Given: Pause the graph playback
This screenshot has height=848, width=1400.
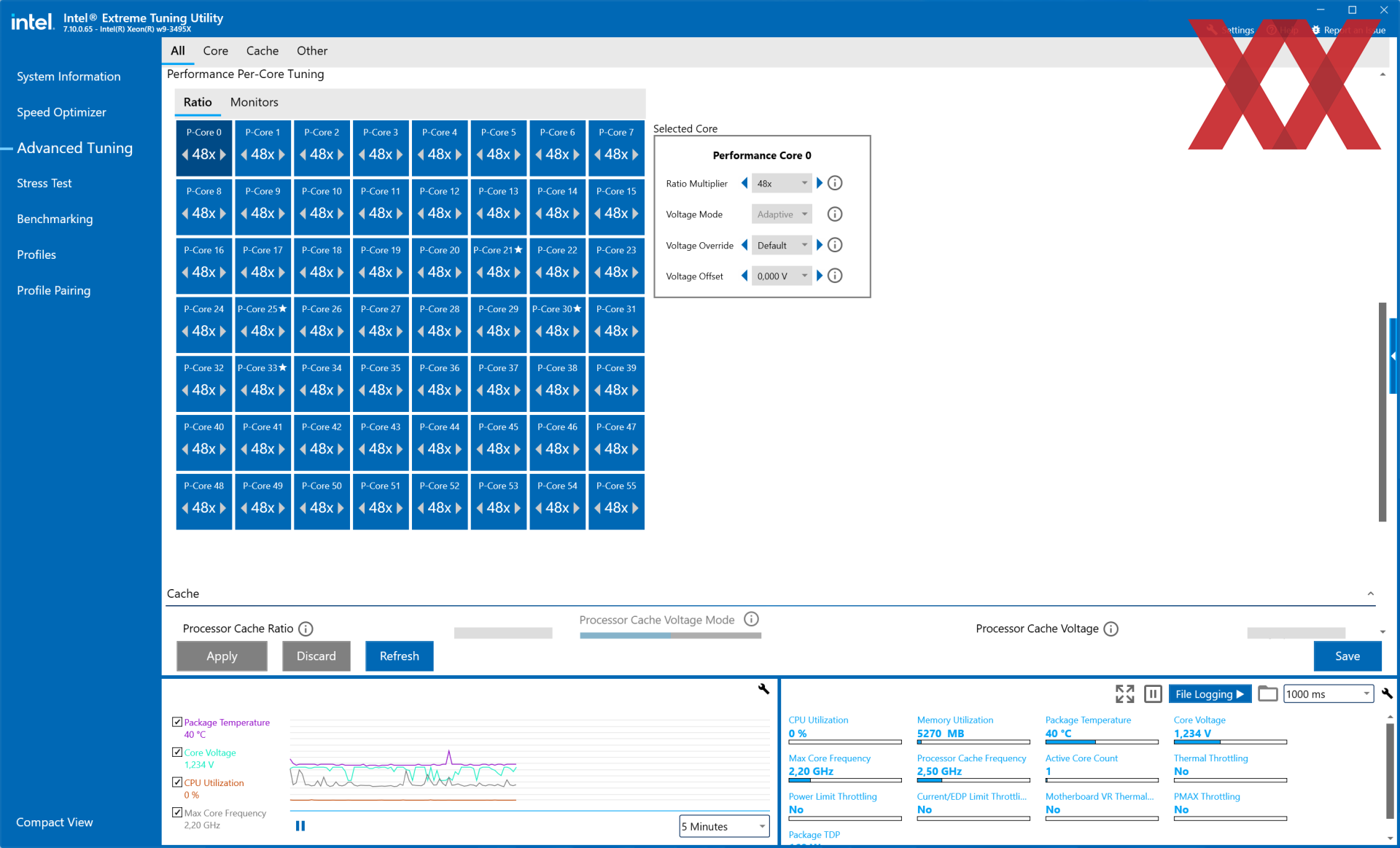Looking at the screenshot, I should pos(300,825).
